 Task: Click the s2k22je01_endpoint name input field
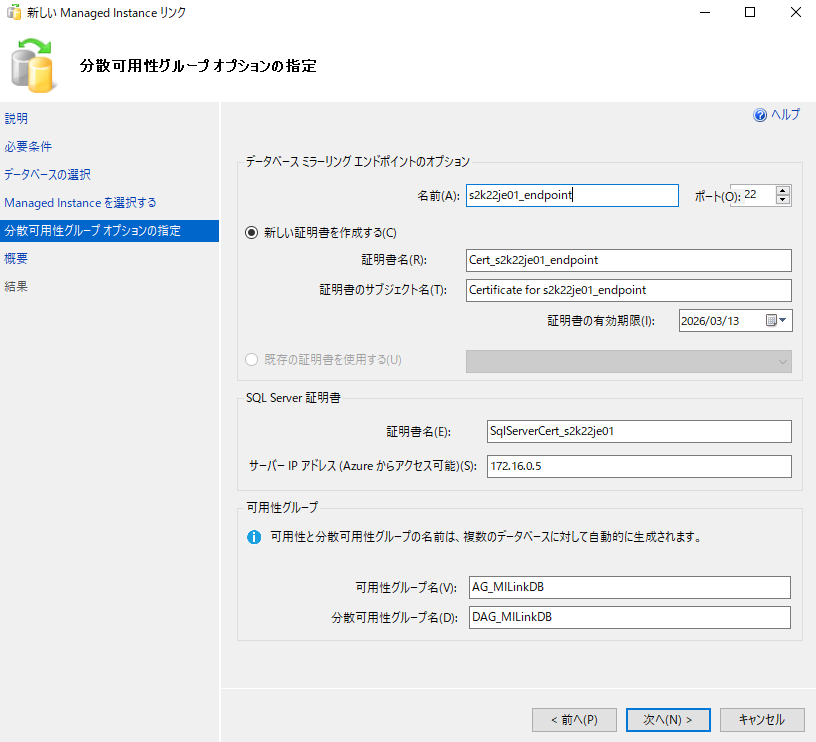(572, 195)
